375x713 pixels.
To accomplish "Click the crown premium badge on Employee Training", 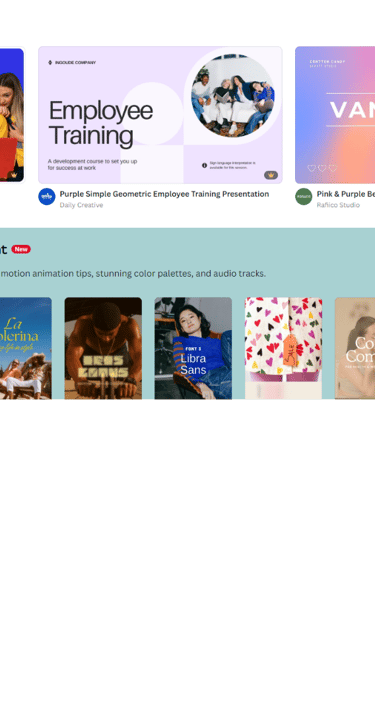I will [271, 175].
